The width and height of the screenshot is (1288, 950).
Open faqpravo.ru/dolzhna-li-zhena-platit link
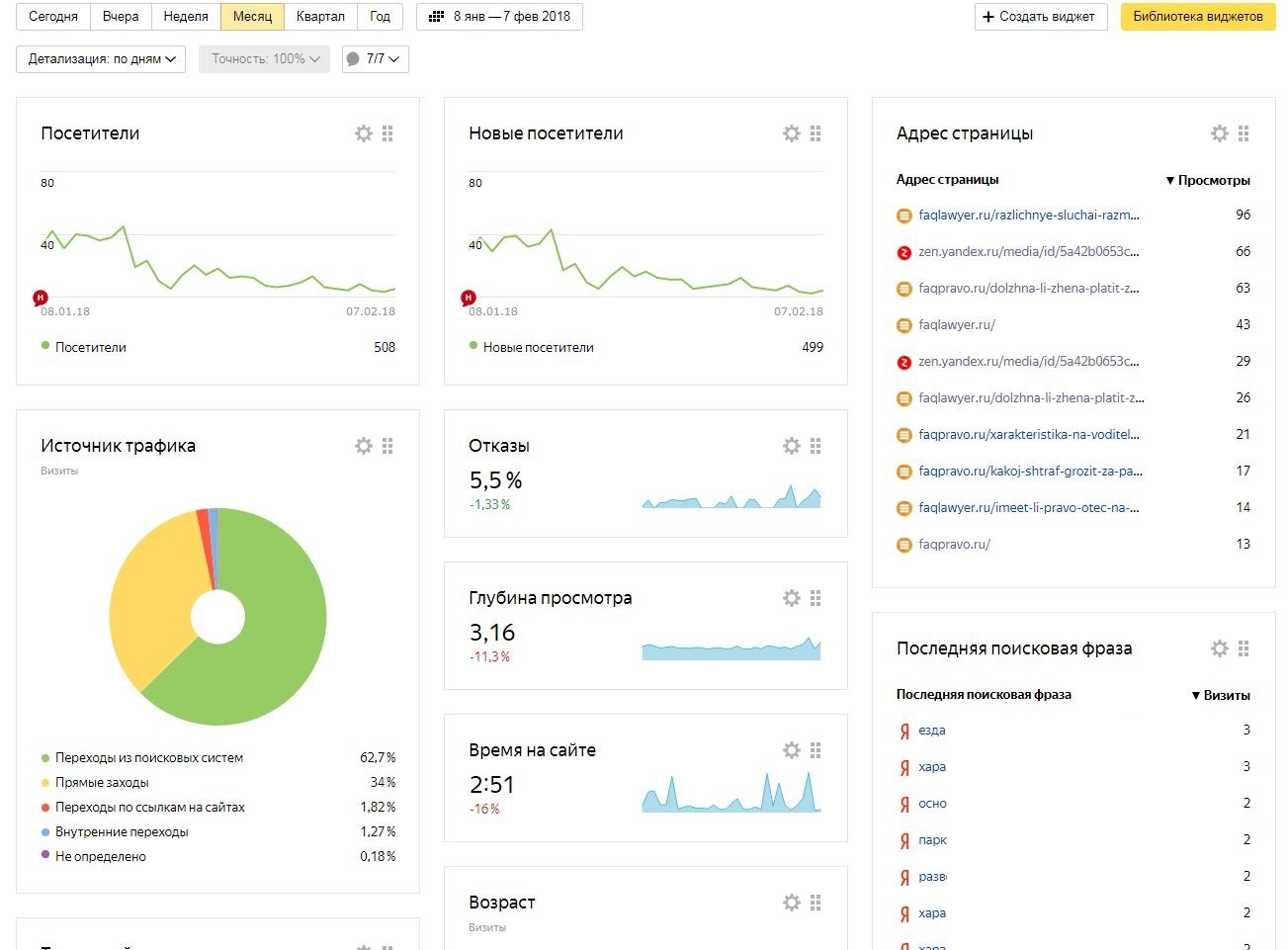(1029, 289)
